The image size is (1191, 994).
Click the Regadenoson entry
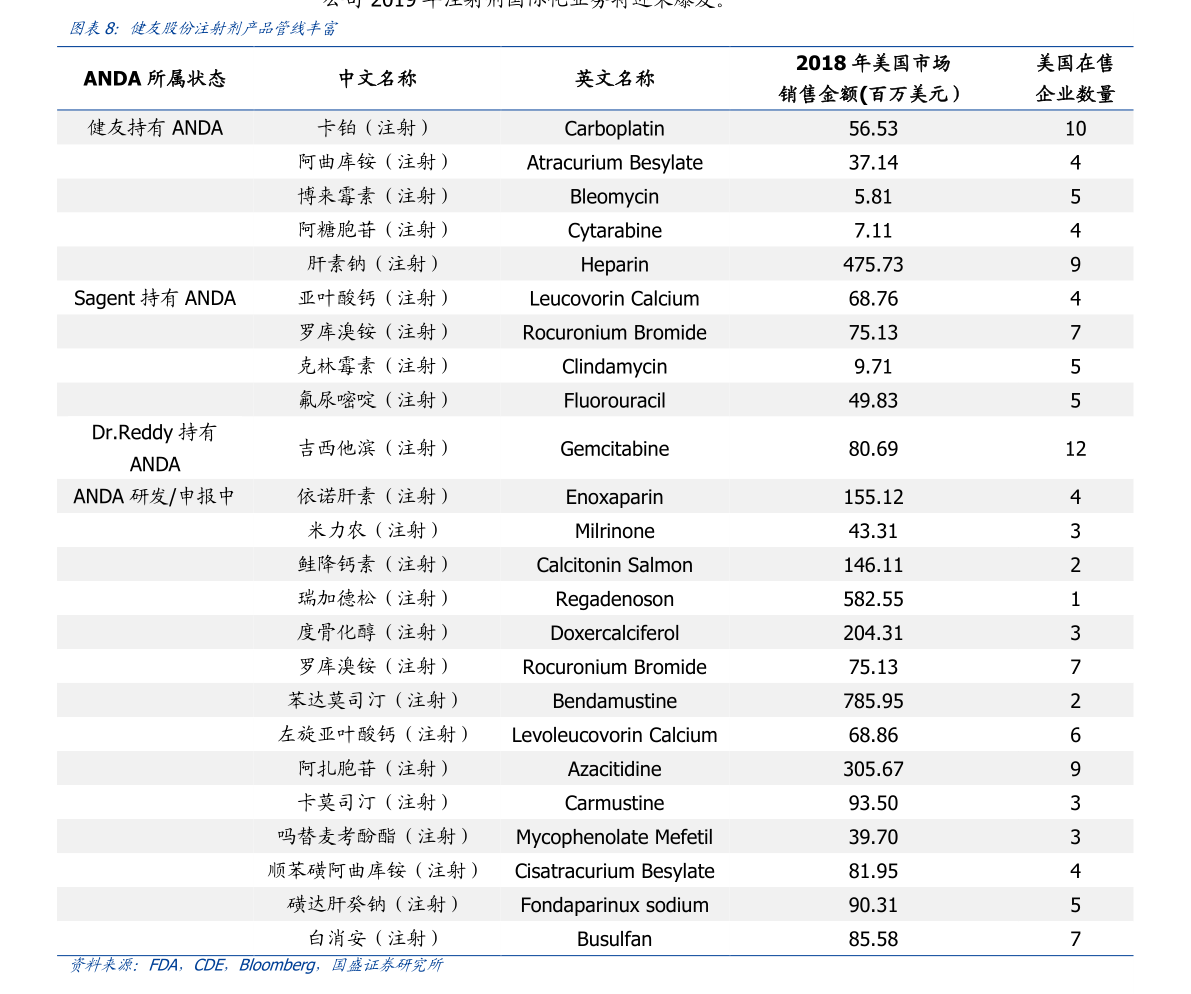coord(614,598)
